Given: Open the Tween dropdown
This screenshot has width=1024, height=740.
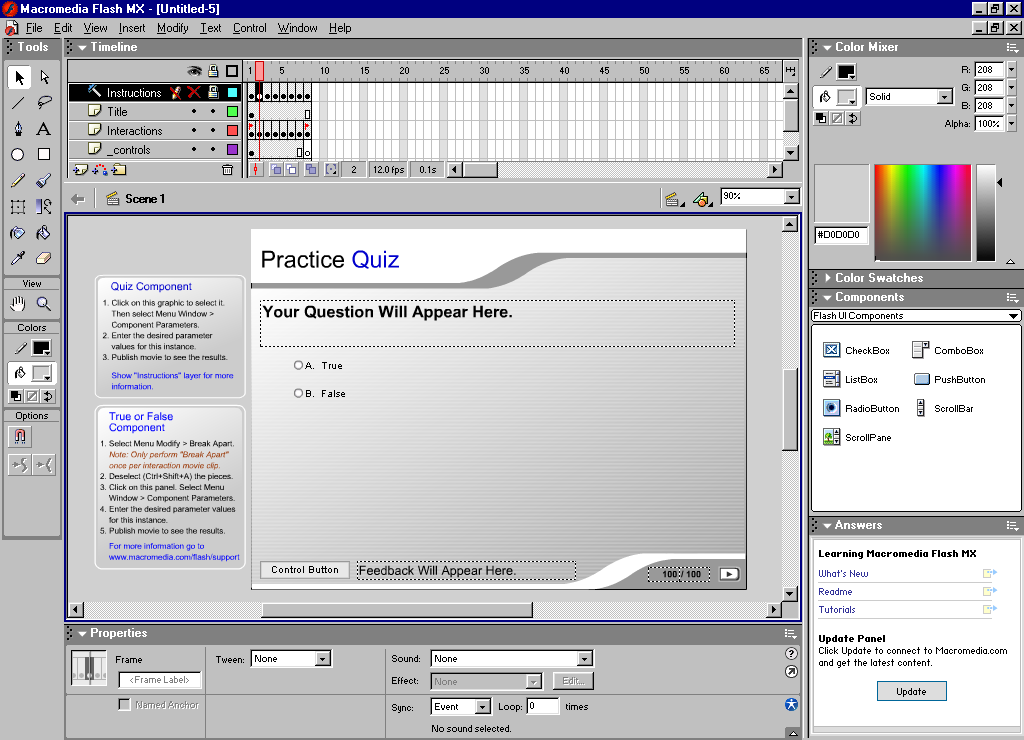Looking at the screenshot, I should 323,659.
